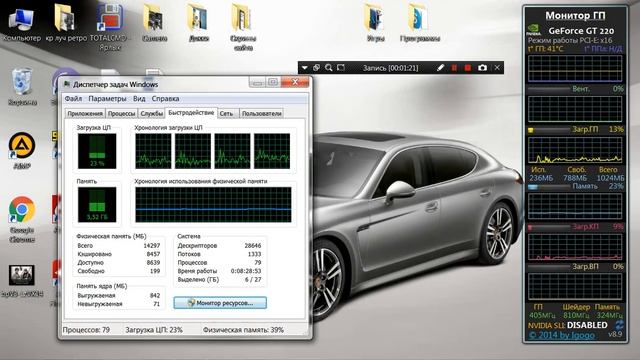Click the Task Manager title bar icon
640x360 pixels.
tap(67, 84)
